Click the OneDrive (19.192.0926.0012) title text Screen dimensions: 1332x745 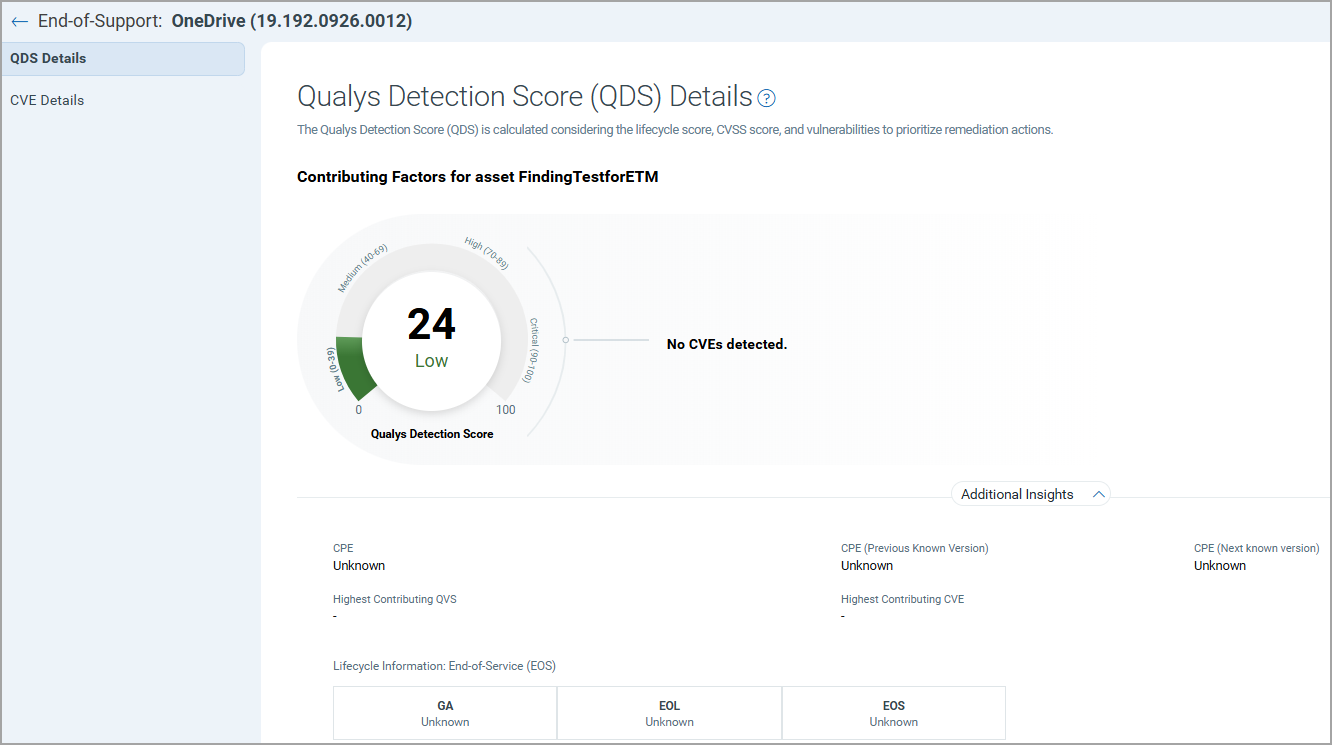292,21
